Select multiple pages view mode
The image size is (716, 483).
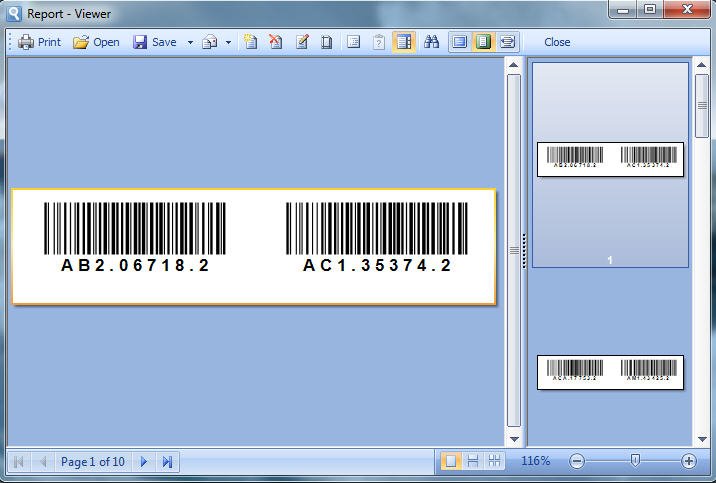pyautogui.click(x=495, y=461)
